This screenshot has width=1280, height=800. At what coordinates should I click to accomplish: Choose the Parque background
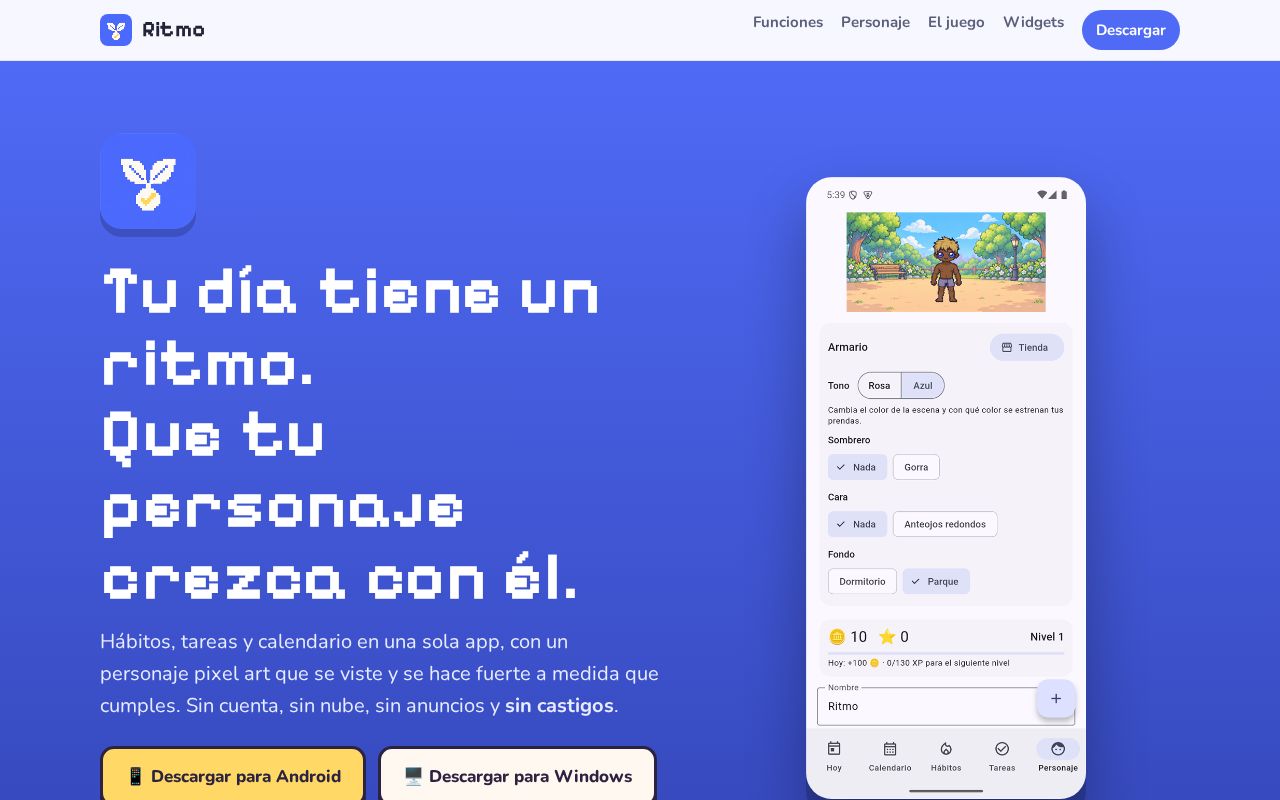pyautogui.click(x=936, y=581)
